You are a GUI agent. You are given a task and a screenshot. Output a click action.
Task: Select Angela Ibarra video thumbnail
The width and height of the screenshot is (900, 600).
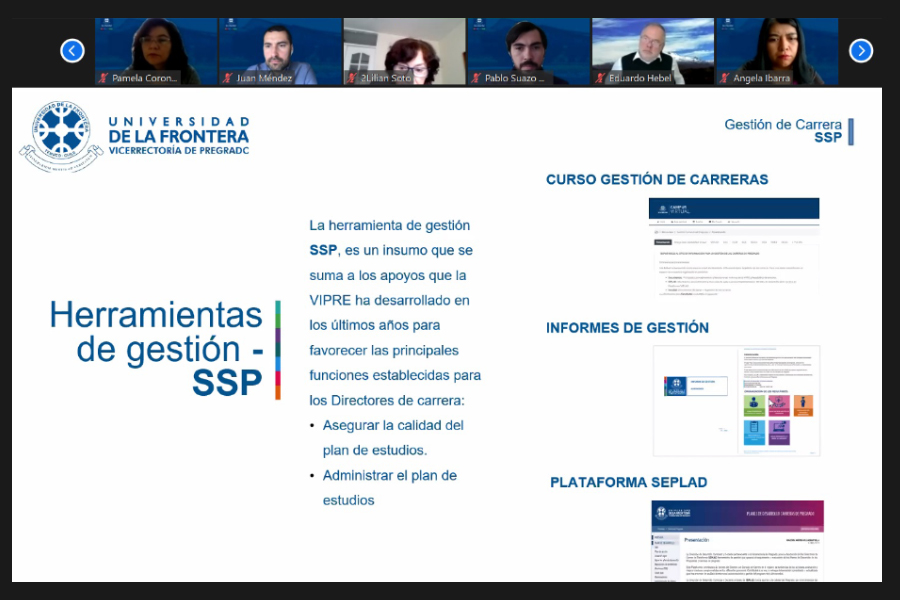point(777,52)
